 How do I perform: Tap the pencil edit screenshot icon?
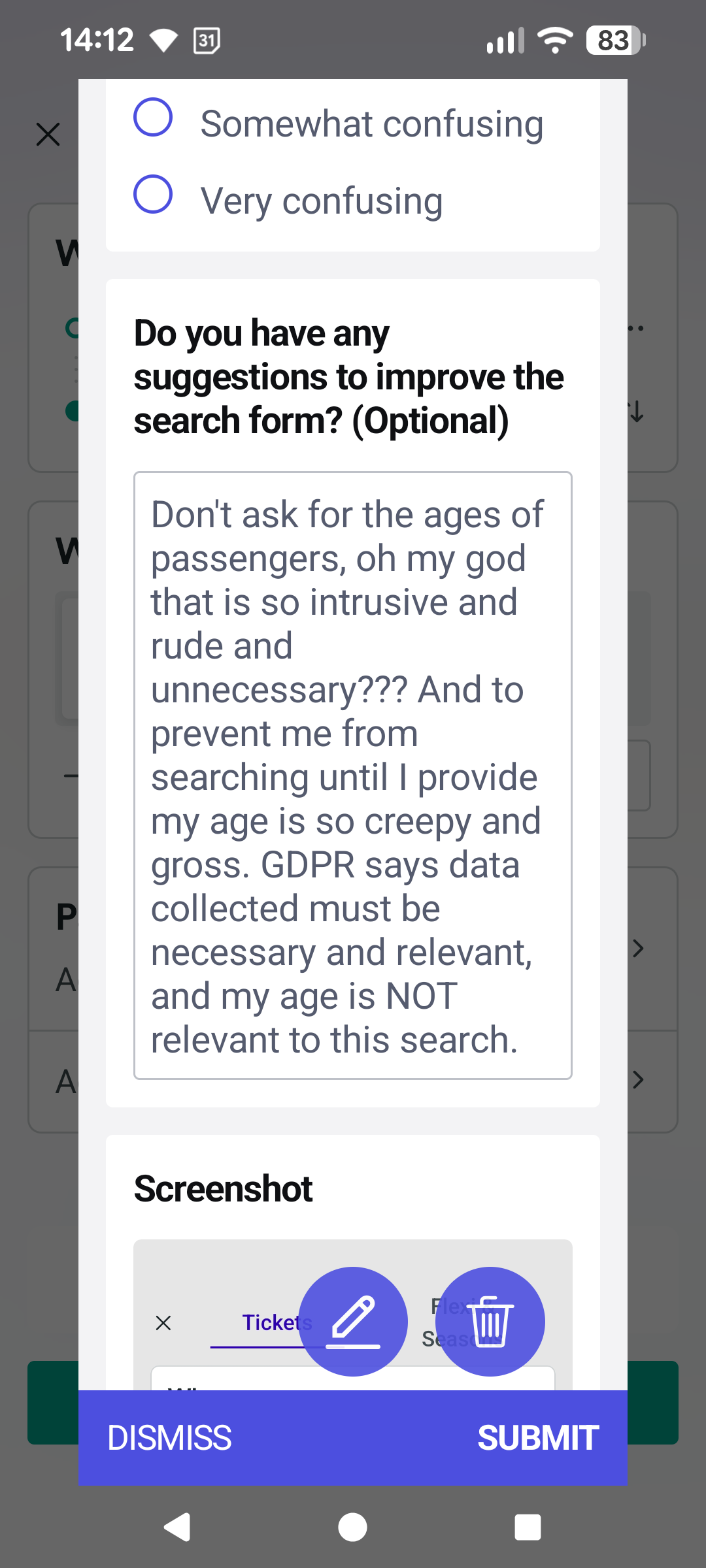click(353, 1321)
